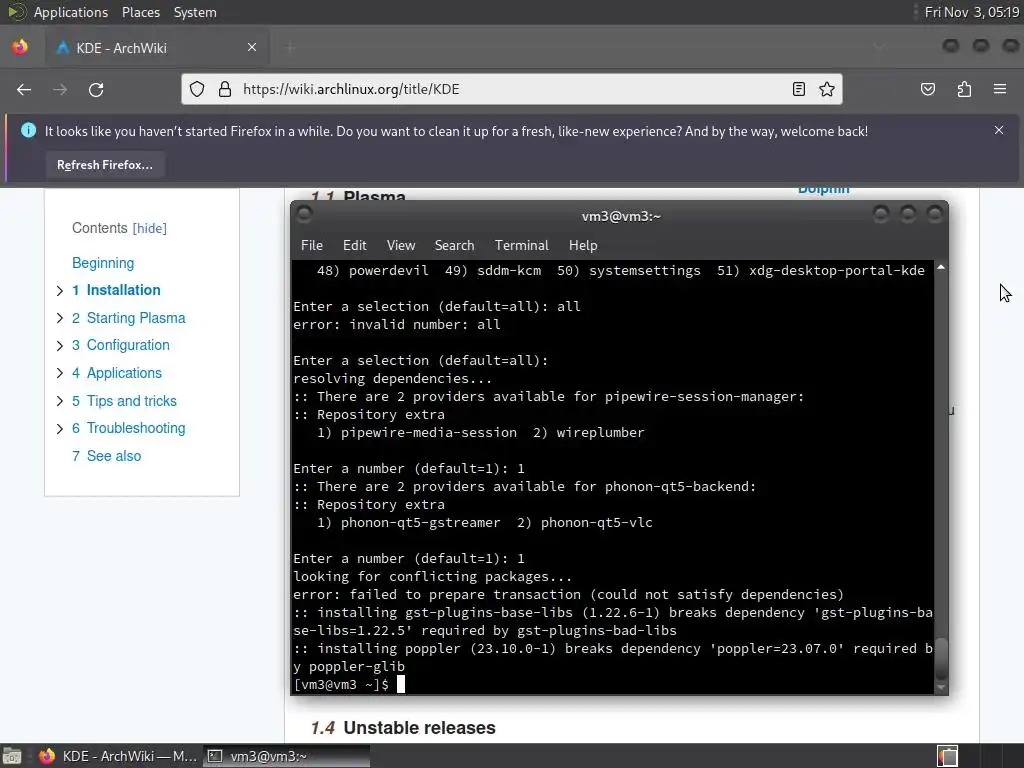This screenshot has width=1024, height=768.
Task: Click the padlock site security icon
Action: (225, 89)
